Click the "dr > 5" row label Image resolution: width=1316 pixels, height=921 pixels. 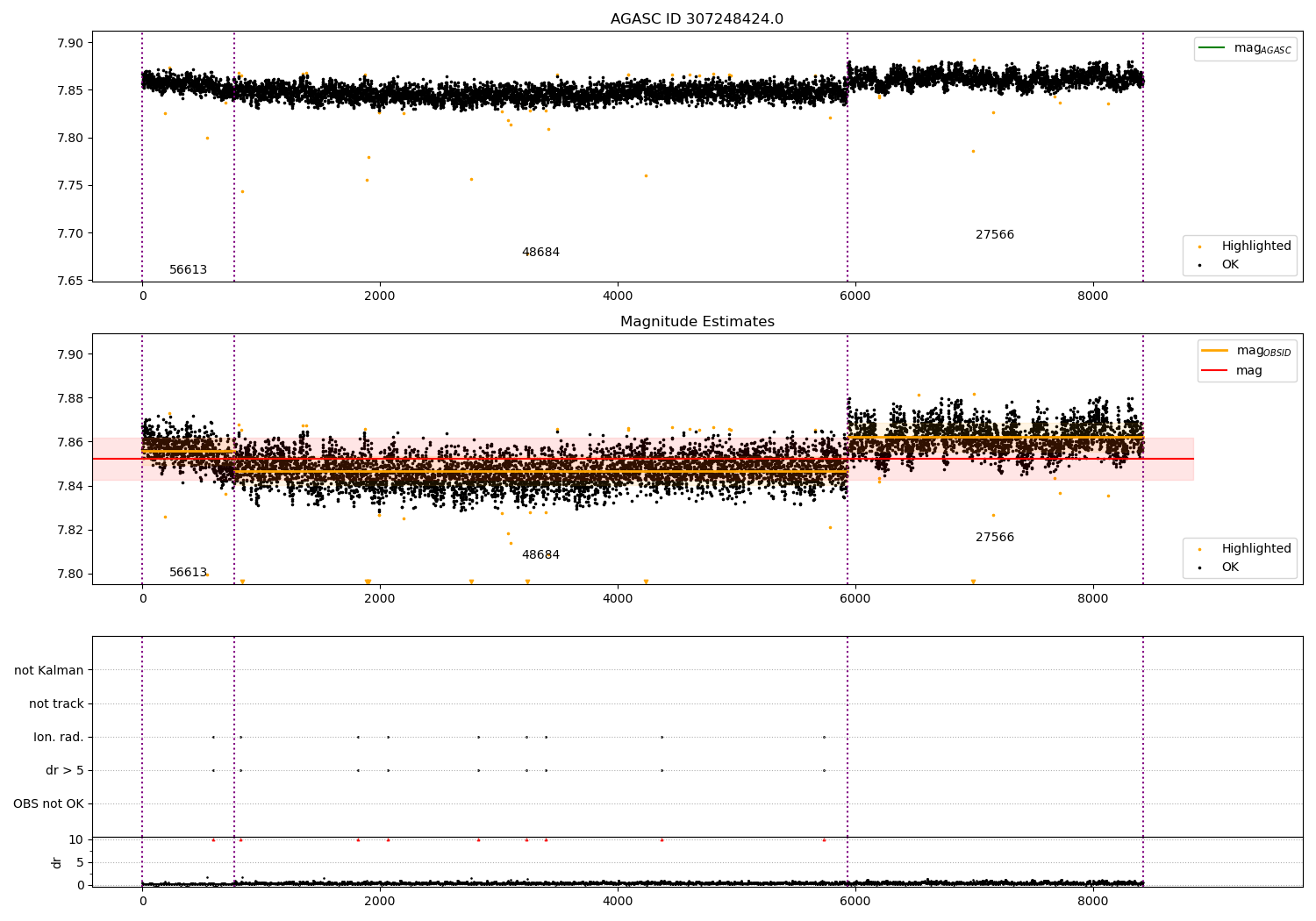(x=65, y=771)
